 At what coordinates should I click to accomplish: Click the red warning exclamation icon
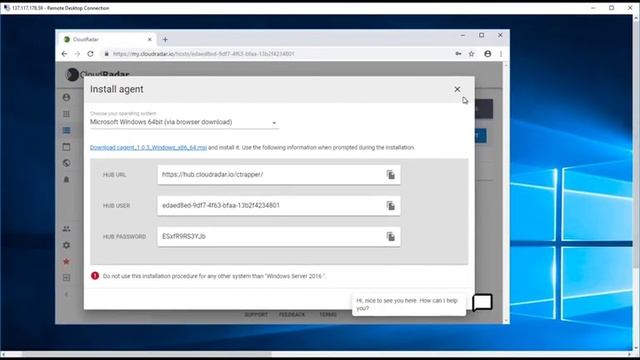[x=95, y=276]
